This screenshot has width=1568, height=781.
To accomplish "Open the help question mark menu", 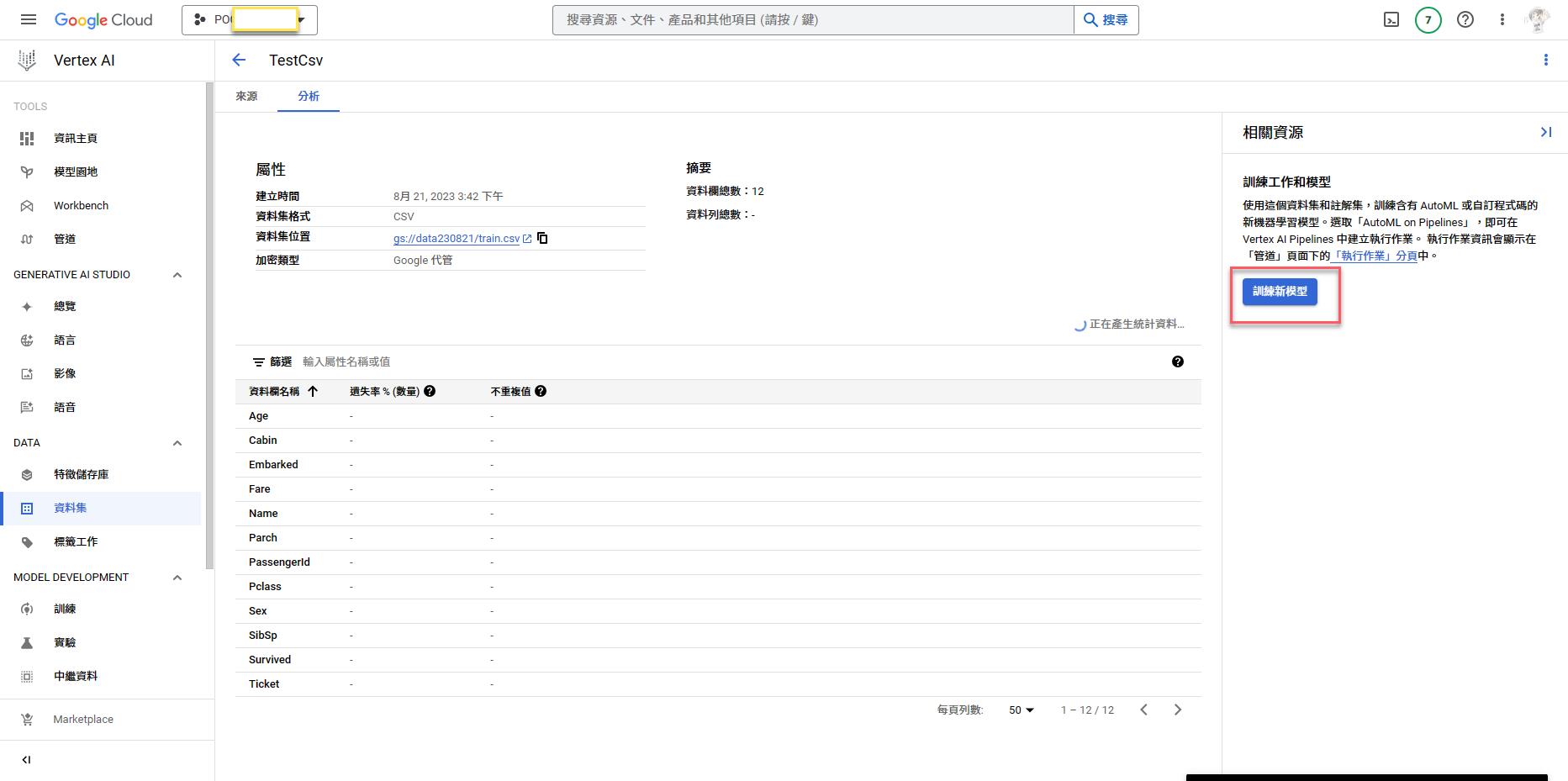I will click(1465, 20).
